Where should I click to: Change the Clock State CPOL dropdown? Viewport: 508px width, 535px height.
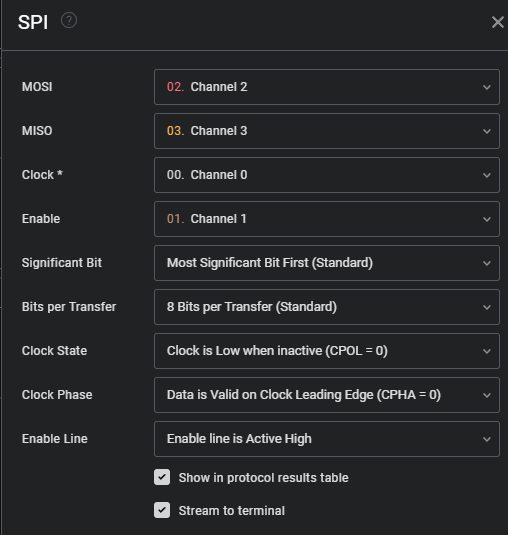point(327,351)
